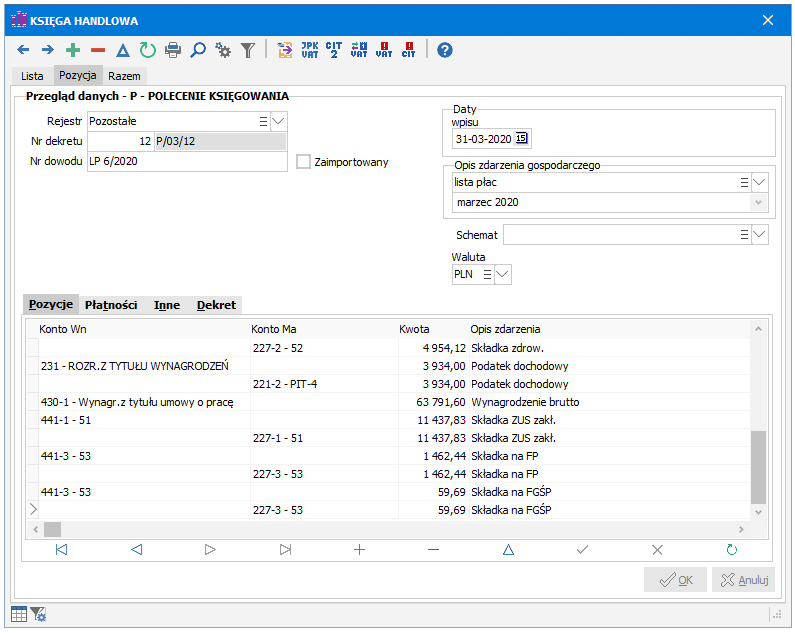Jump to last position in grid navigator
This screenshot has width=795, height=633.
pos(285,549)
